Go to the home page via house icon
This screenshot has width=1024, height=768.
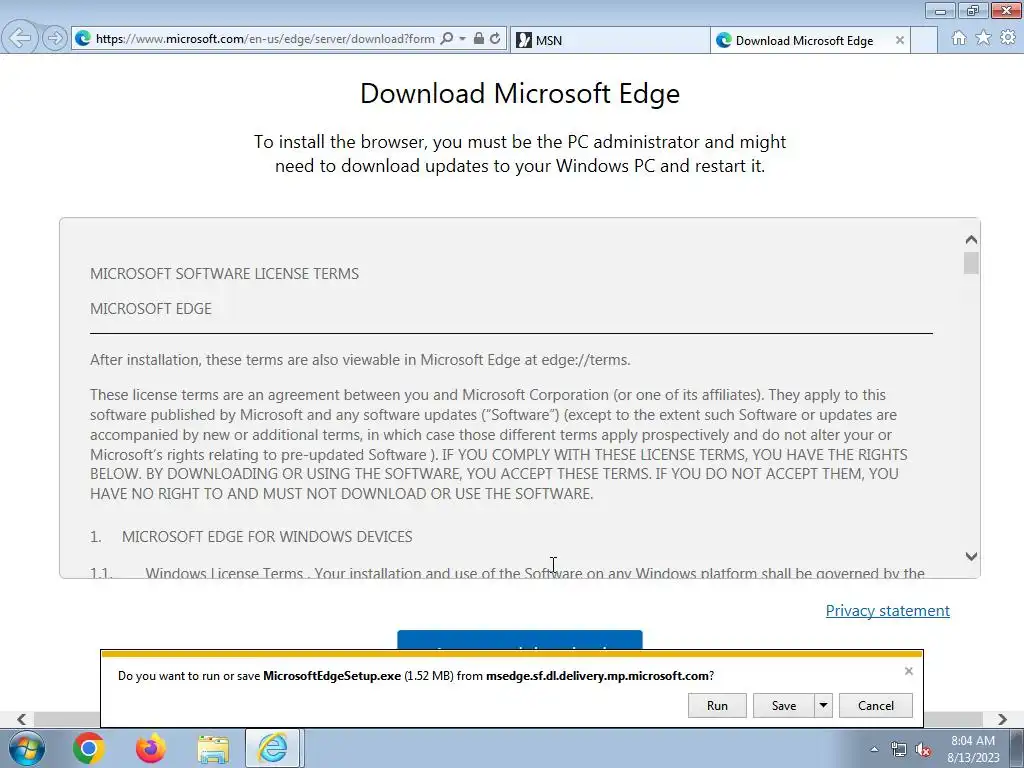tap(959, 38)
